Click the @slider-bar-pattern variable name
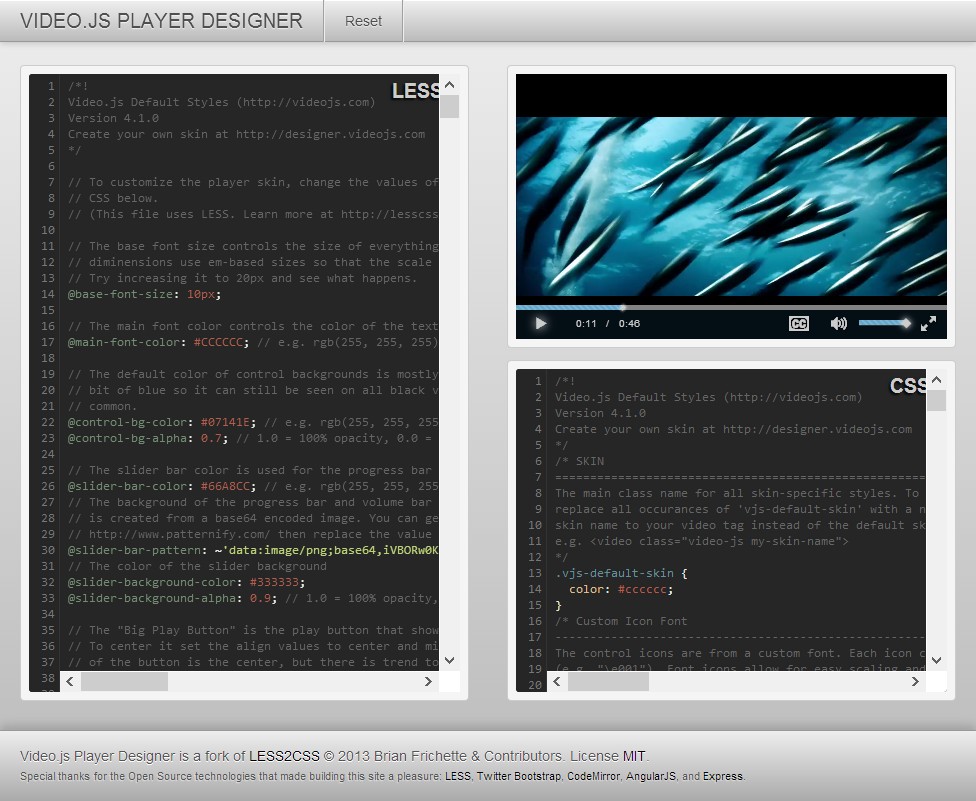The width and height of the screenshot is (976, 801). tap(134, 551)
